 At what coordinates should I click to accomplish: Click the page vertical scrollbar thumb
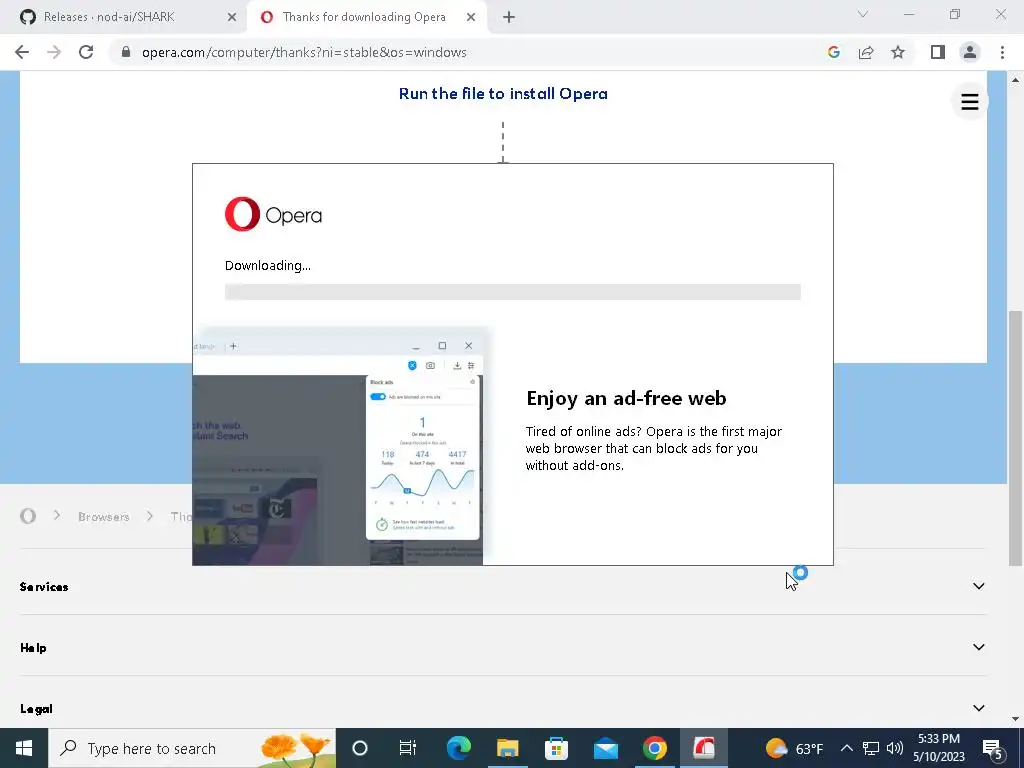tap(1015, 438)
